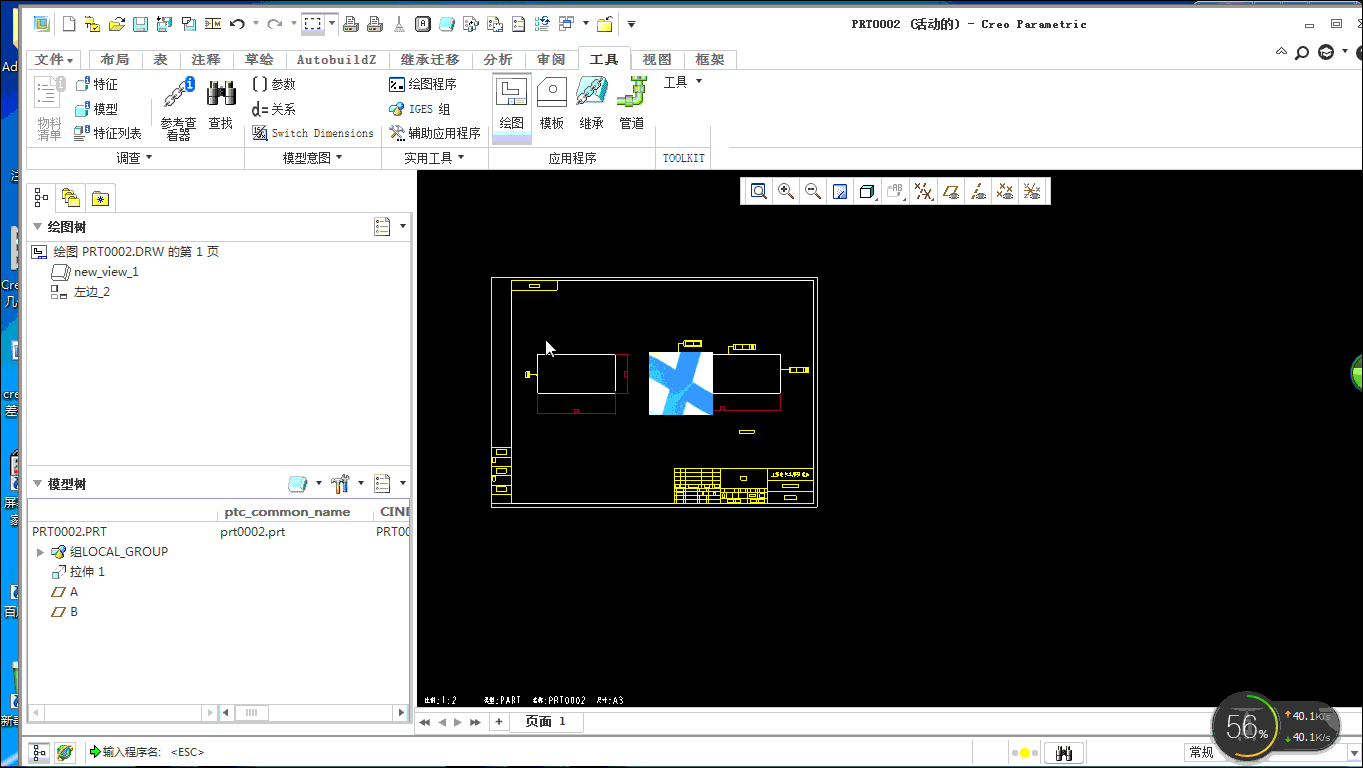Select the 管道 piping application
This screenshot has width=1363, height=768.
tap(632, 104)
